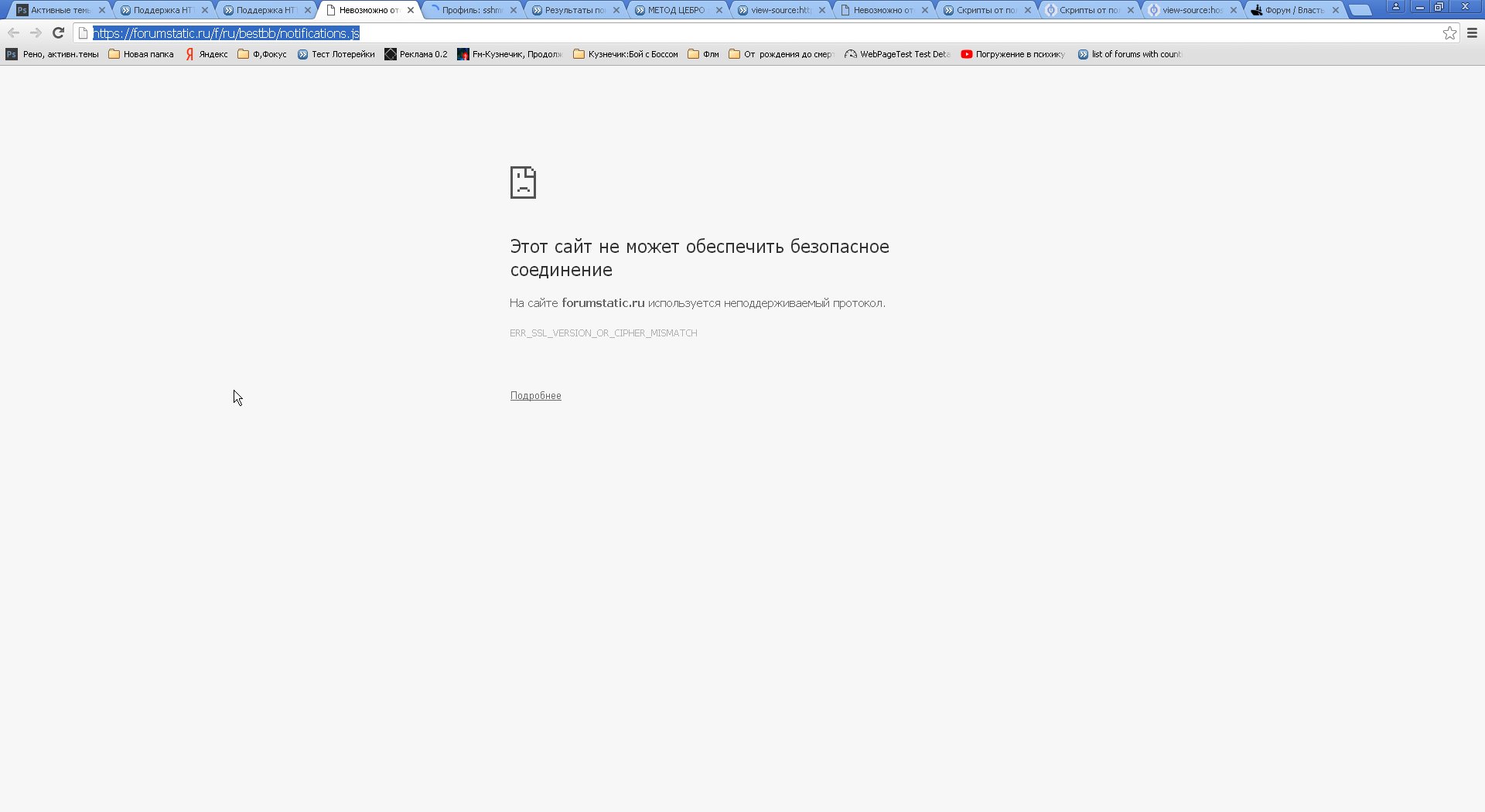Click the page info icon in address bar
Screen dimensions: 1485x812
[x=84, y=33]
